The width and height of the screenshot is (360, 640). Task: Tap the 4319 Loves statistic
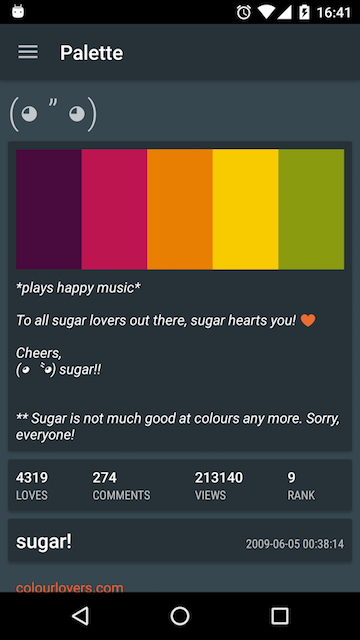coord(32,485)
